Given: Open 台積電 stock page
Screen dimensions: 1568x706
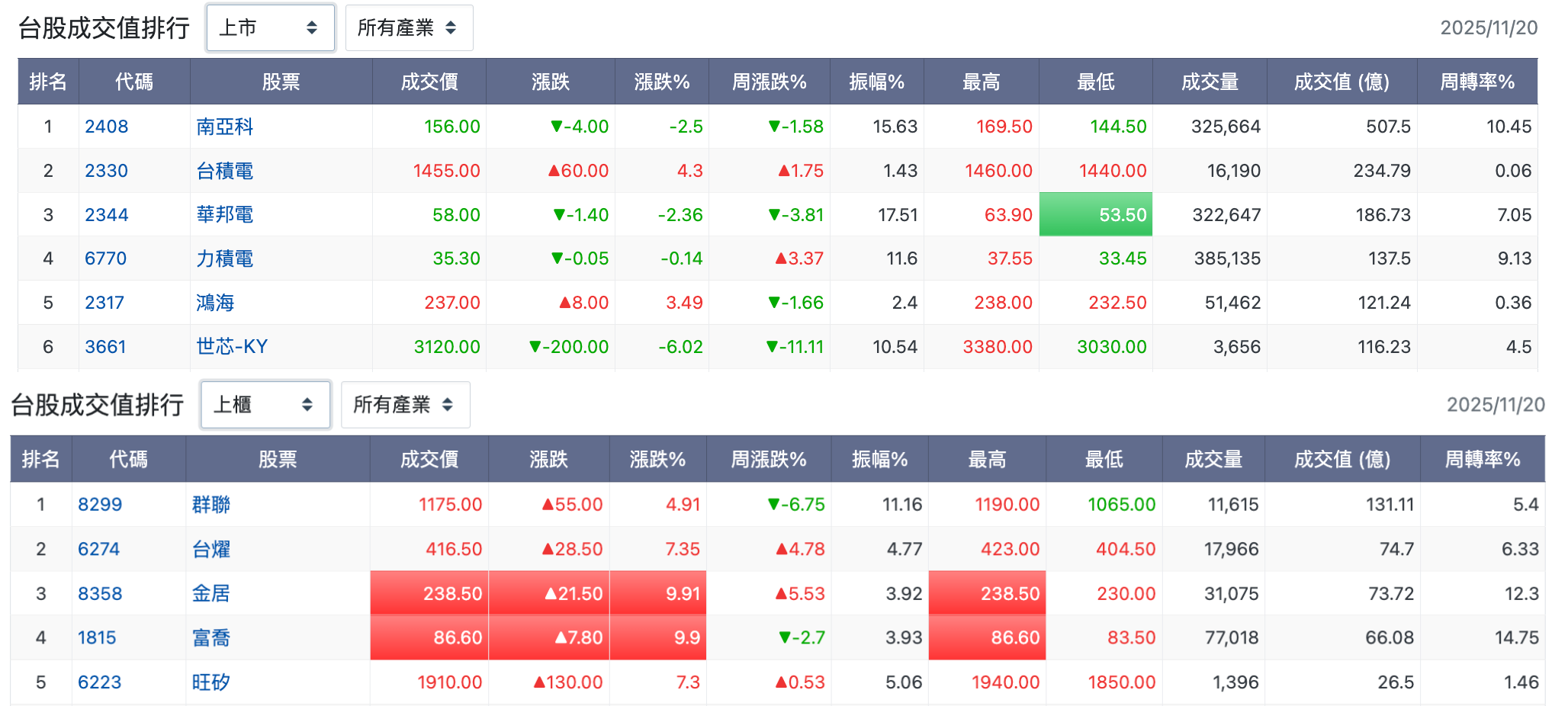Looking at the screenshot, I should click(224, 171).
